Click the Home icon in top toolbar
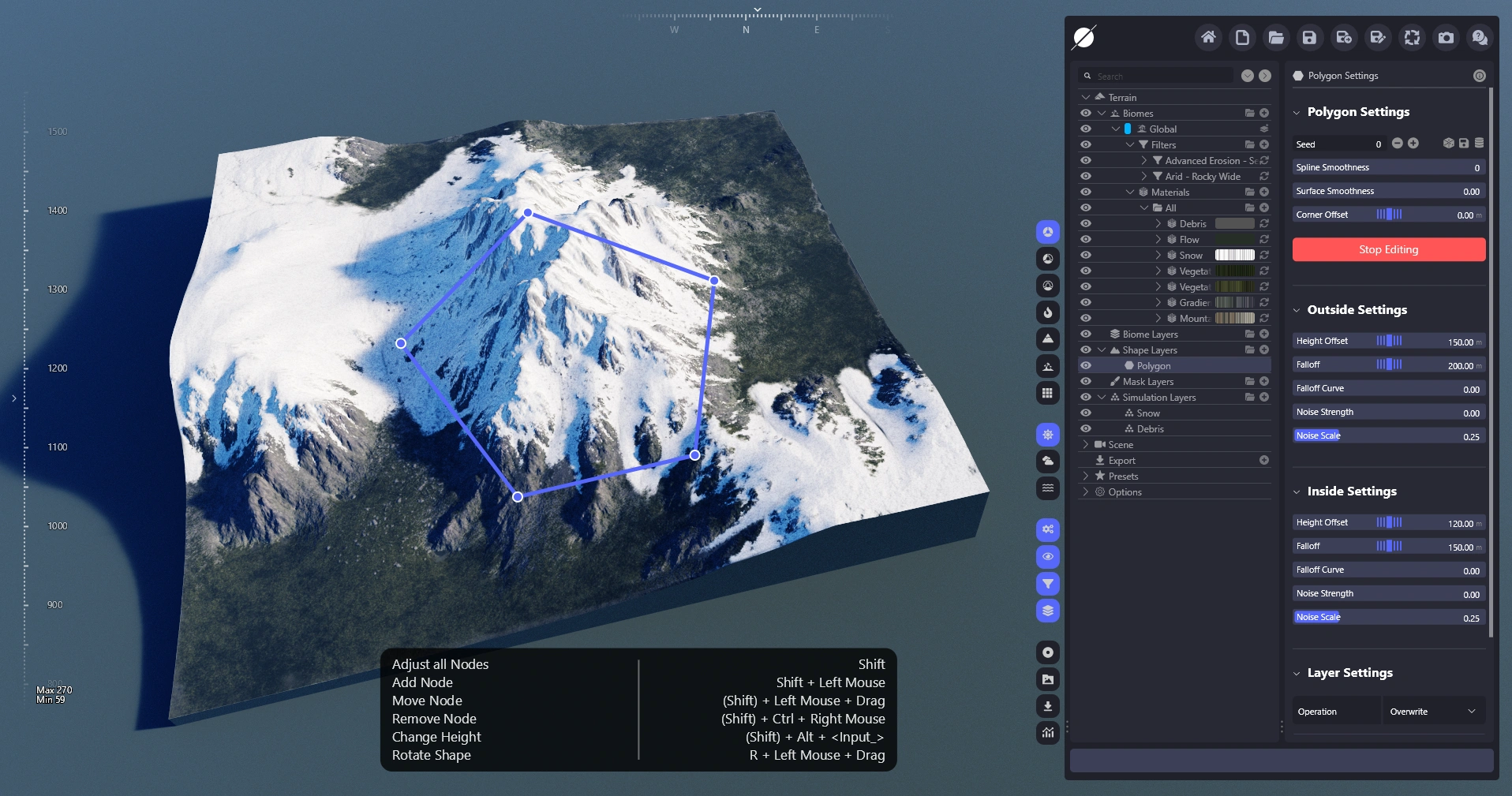The width and height of the screenshot is (1512, 796). [1208, 37]
